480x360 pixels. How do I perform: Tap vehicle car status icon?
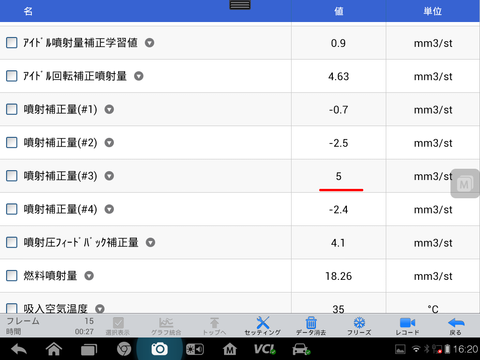tap(301, 349)
